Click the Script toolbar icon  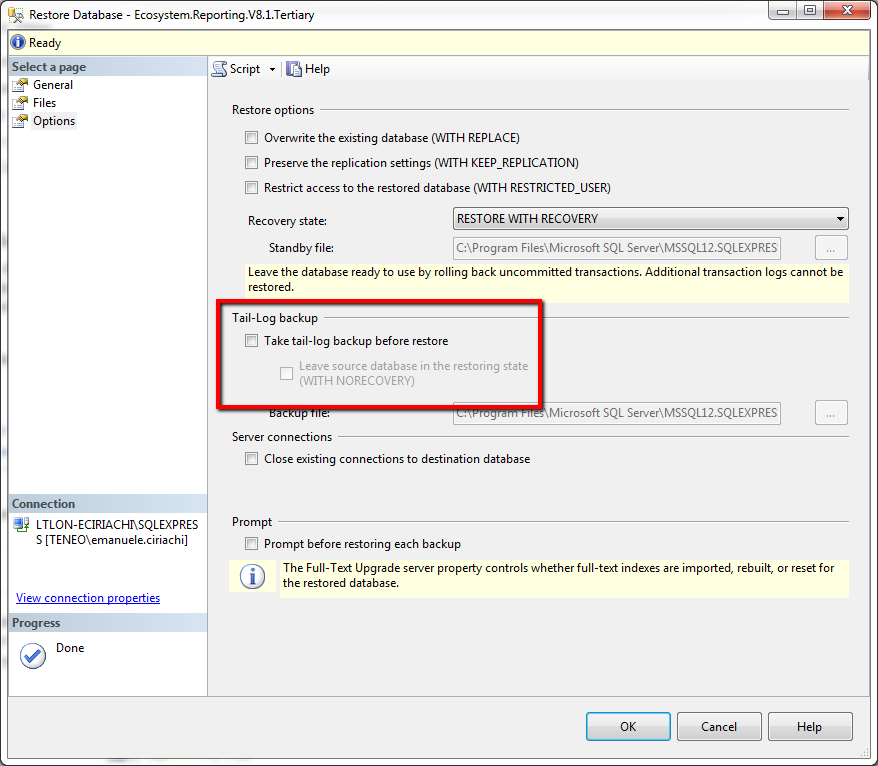coord(220,69)
